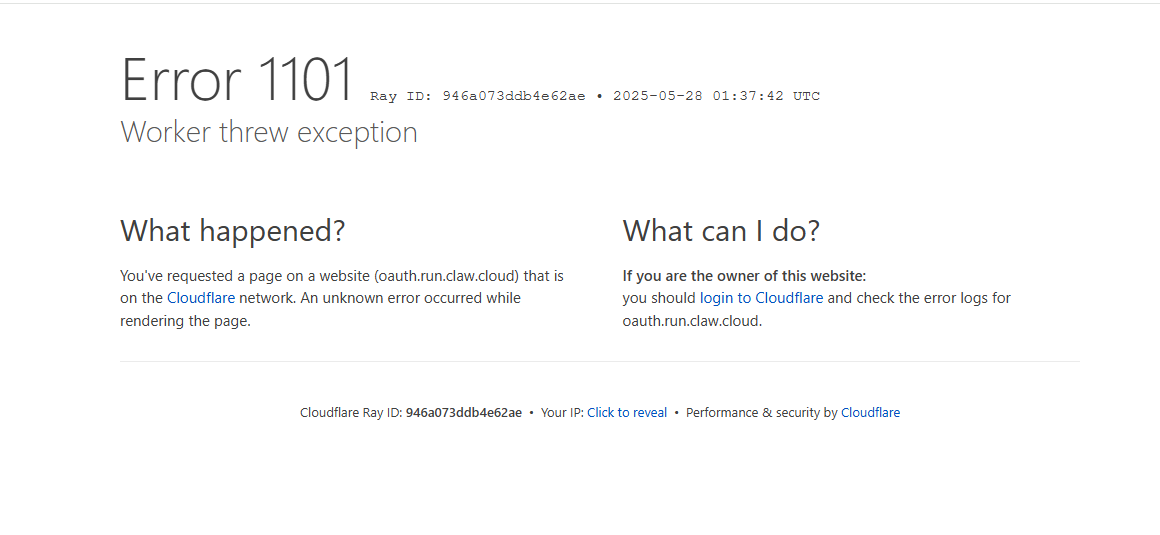Image resolution: width=1160 pixels, height=535 pixels.
Task: Click '(oauth.run.claw.cloud)' in What happened paragraph
Action: (448, 276)
